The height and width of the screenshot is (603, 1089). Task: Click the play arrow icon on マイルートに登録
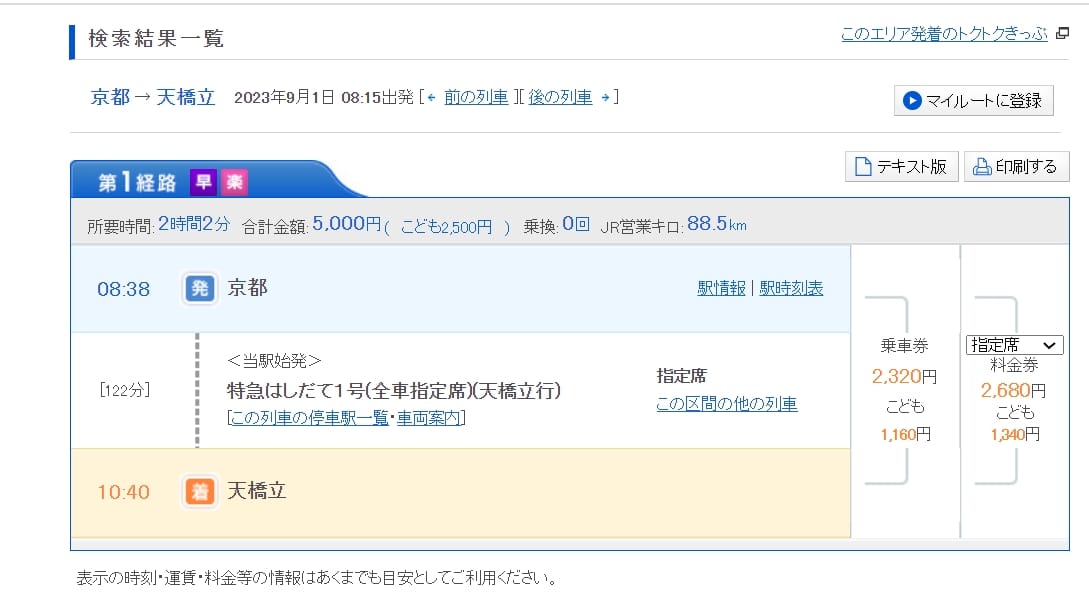coord(912,101)
